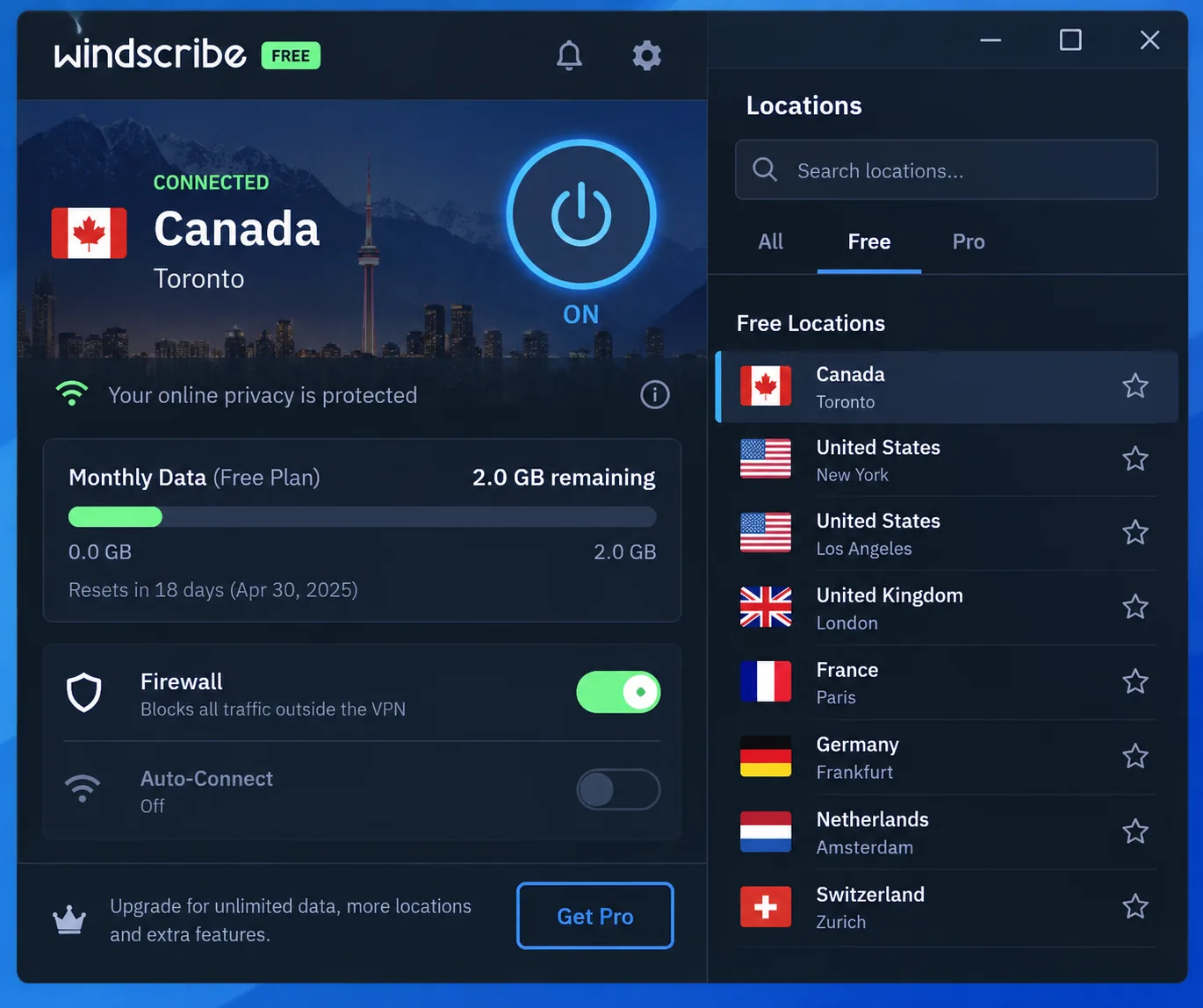Pick Germany Frankfurt location
Screen dimensions: 1203x1008
(x=947, y=757)
